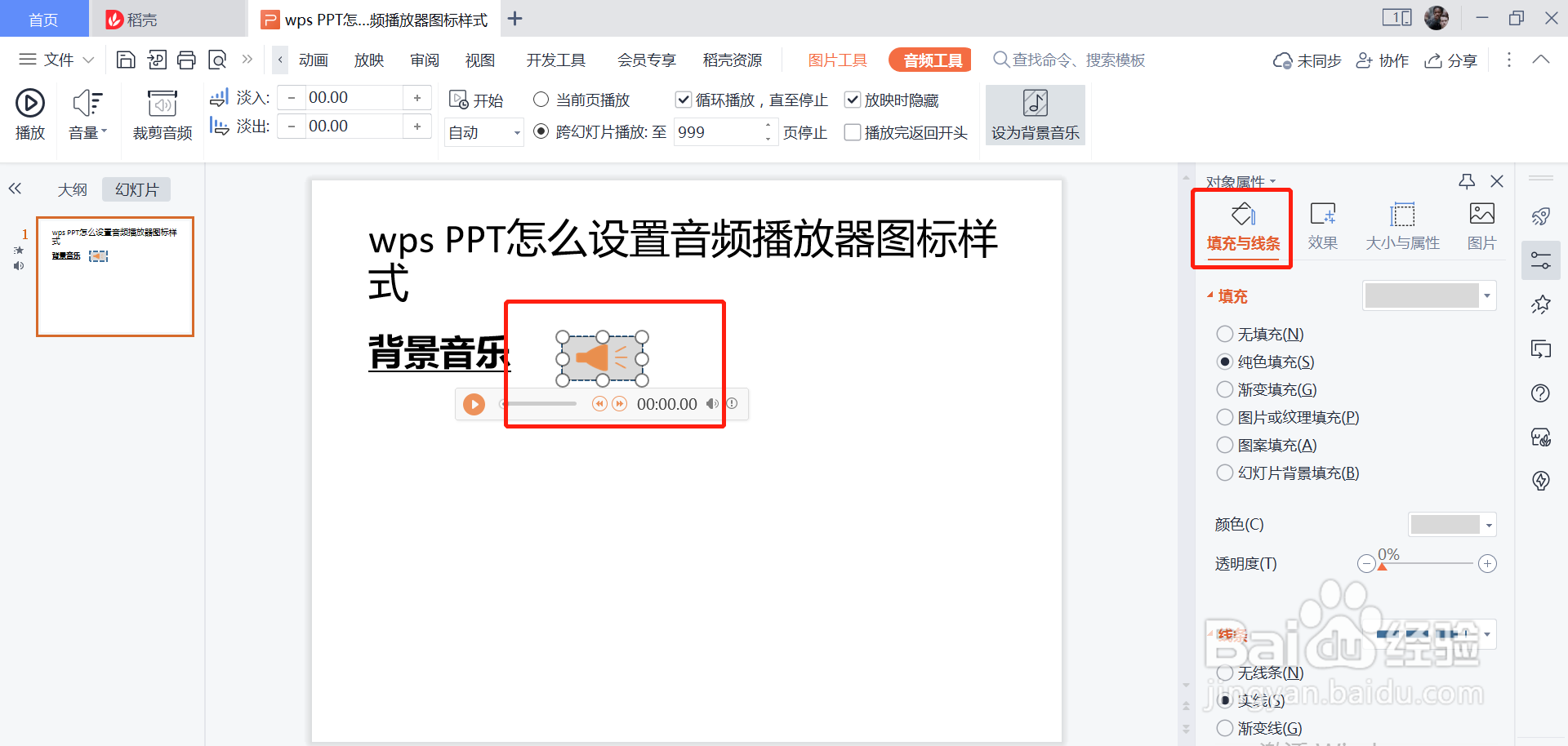Image resolution: width=1568 pixels, height=746 pixels.
Task: Select the speaker audio icon on slide
Action: pos(602,358)
